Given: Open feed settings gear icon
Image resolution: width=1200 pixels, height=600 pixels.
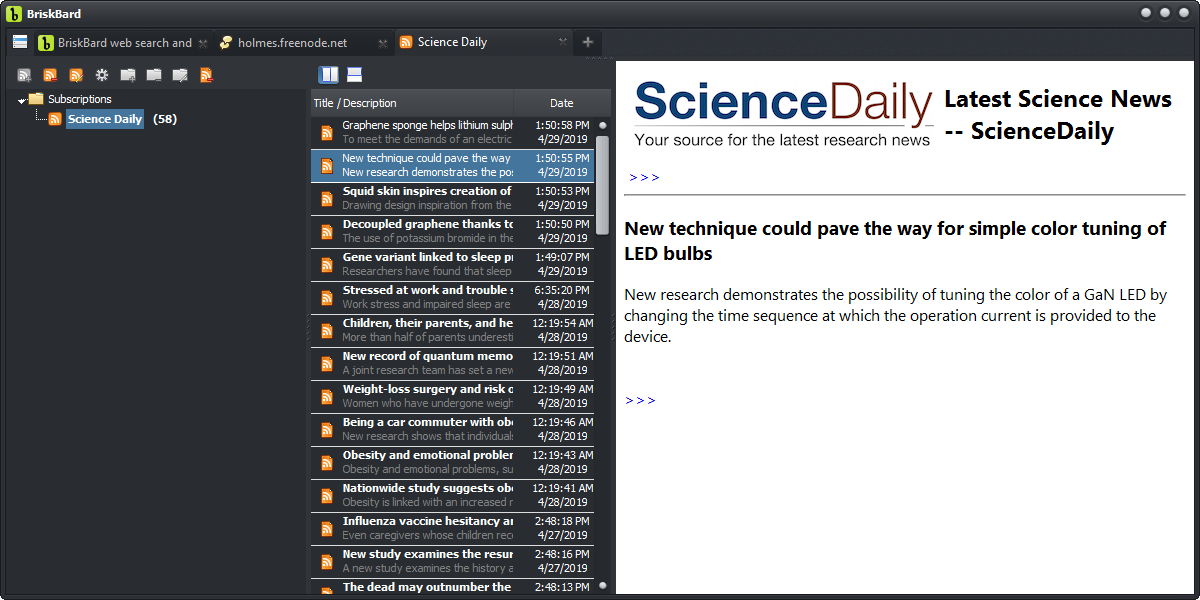Looking at the screenshot, I should (102, 75).
